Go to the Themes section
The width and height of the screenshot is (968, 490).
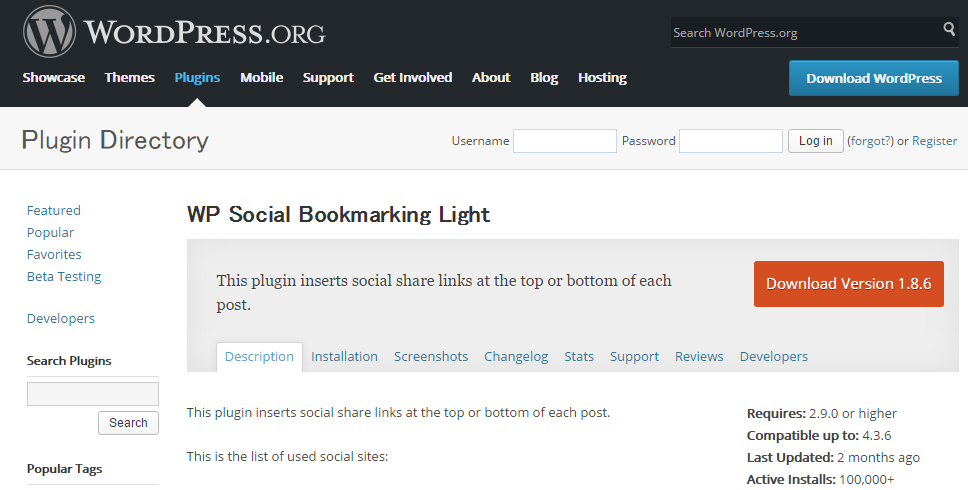(x=130, y=77)
